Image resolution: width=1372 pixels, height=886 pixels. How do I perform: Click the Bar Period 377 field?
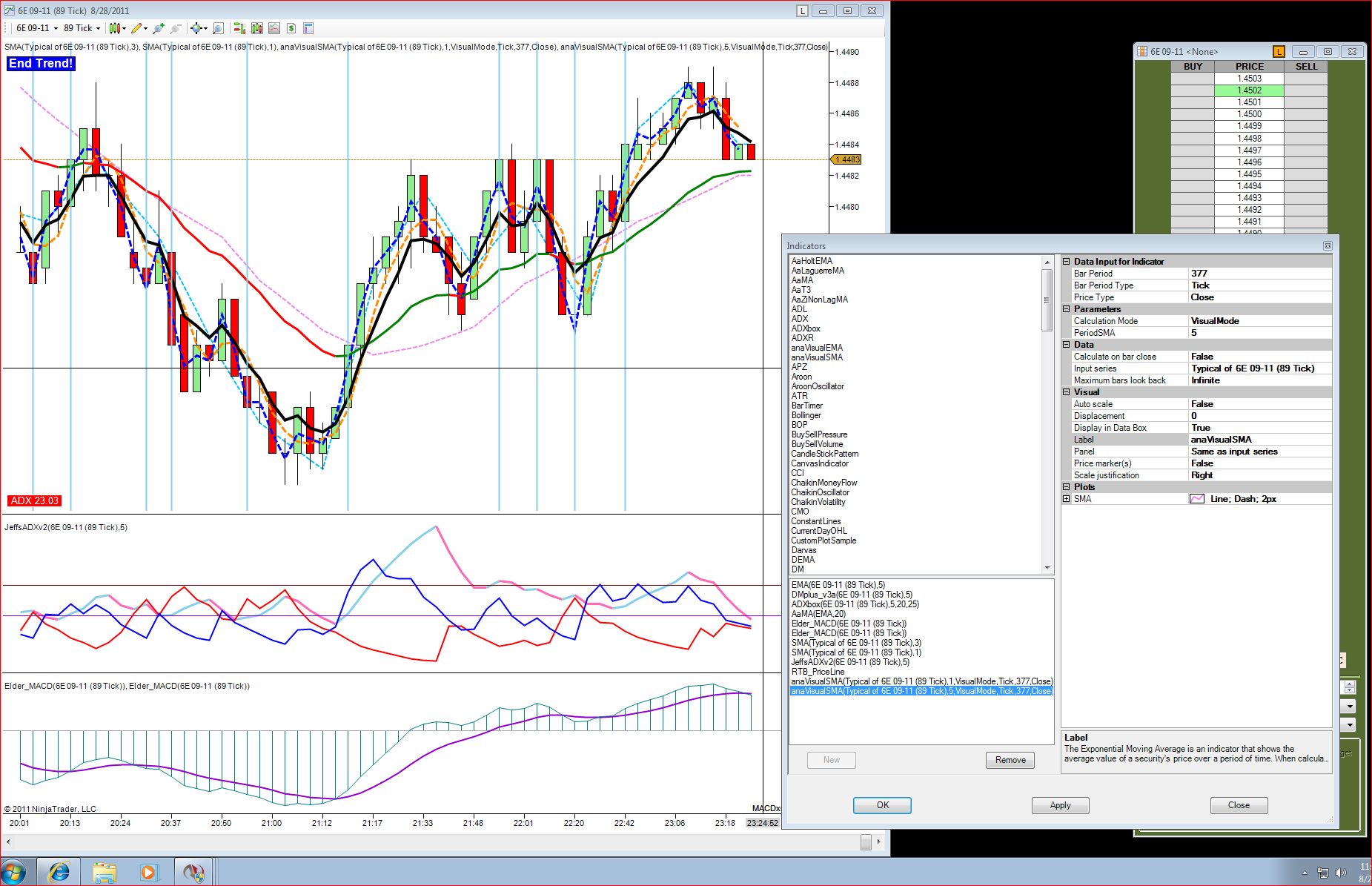1259,274
